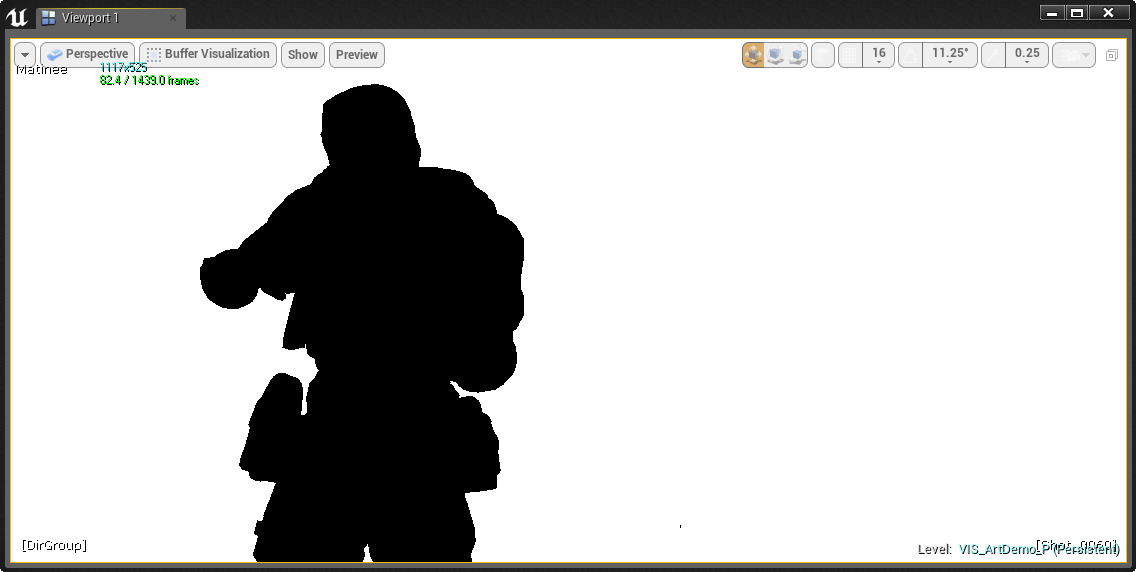This screenshot has height=572, width=1136.
Task: Toggle the world/local coordinate space button
Action: pos(823,55)
